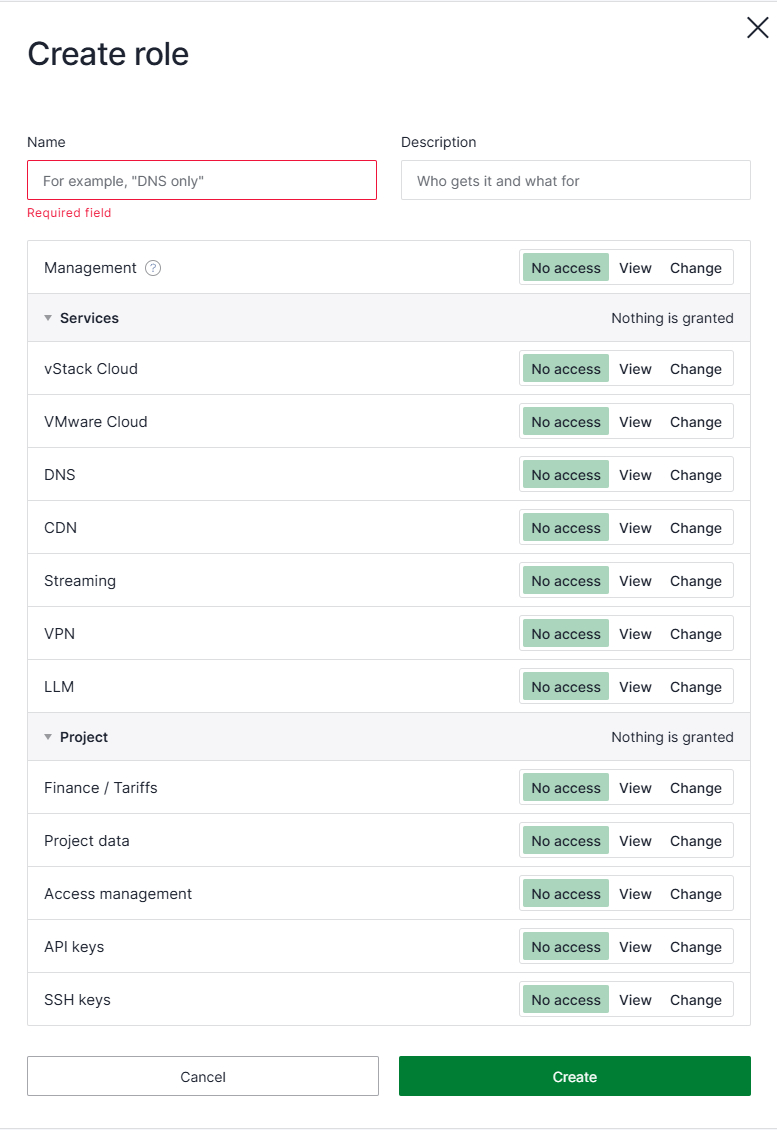Click the green Create button

pyautogui.click(x=574, y=1077)
